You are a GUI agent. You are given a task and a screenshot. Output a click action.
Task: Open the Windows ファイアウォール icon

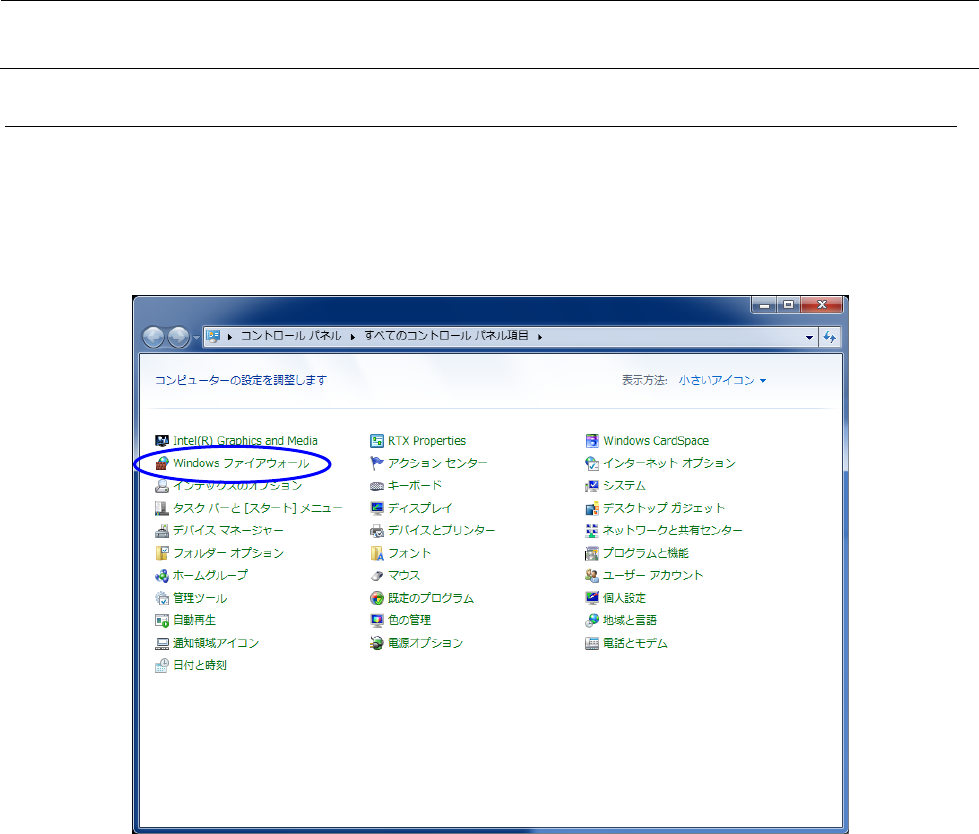point(162,463)
